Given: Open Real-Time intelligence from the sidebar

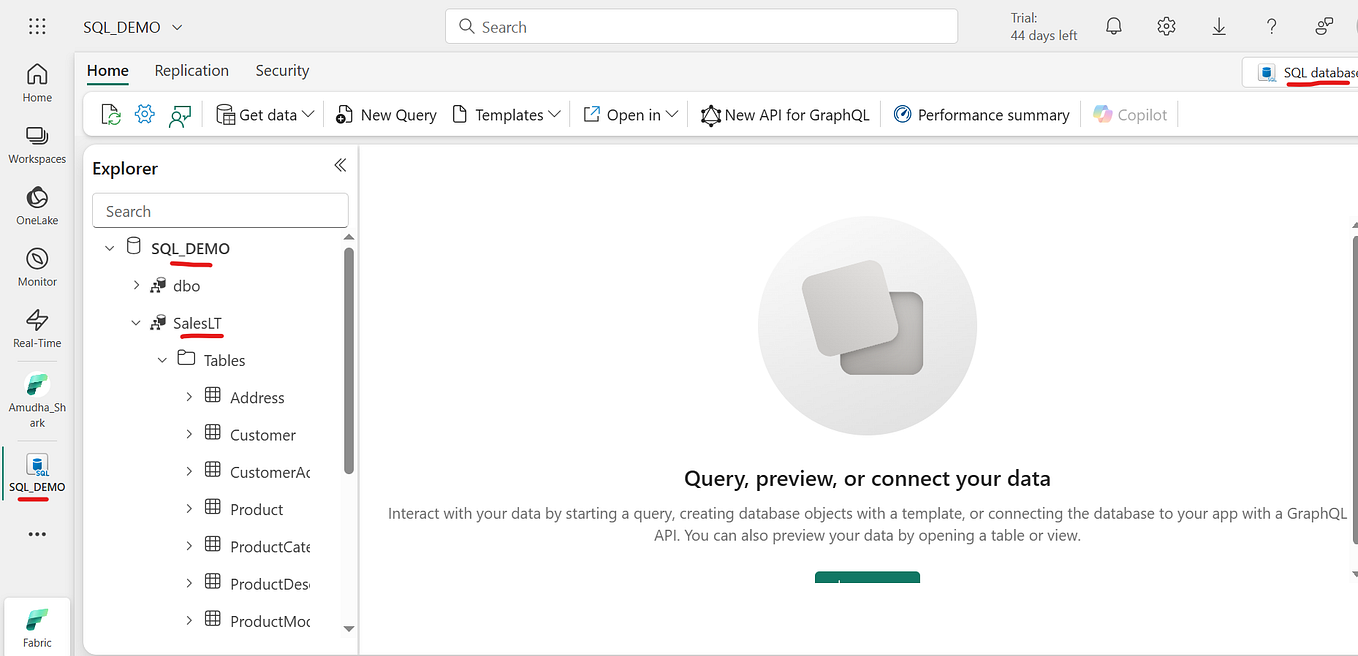Looking at the screenshot, I should (x=36, y=328).
